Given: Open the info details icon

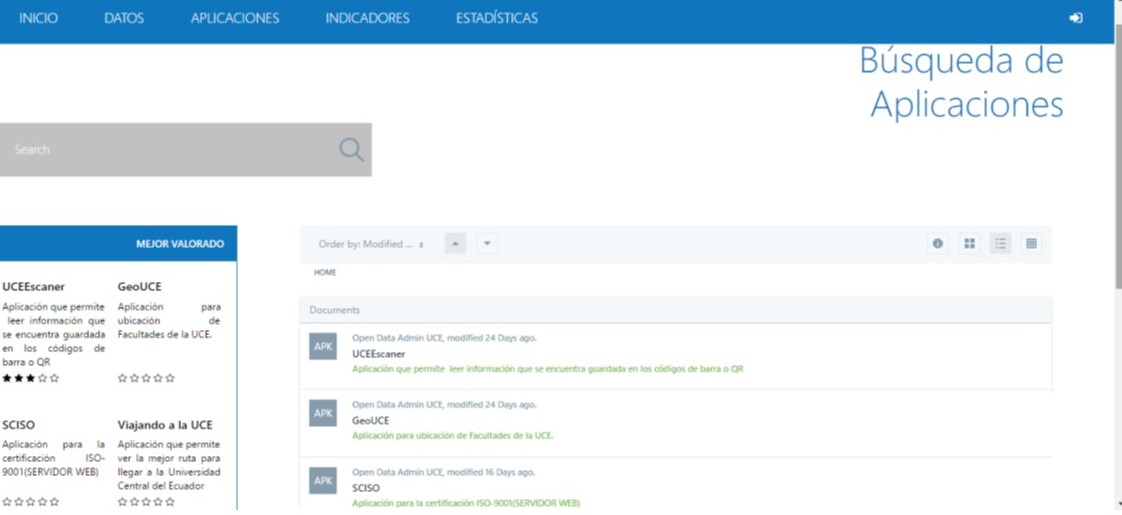Looking at the screenshot, I should 937,244.
